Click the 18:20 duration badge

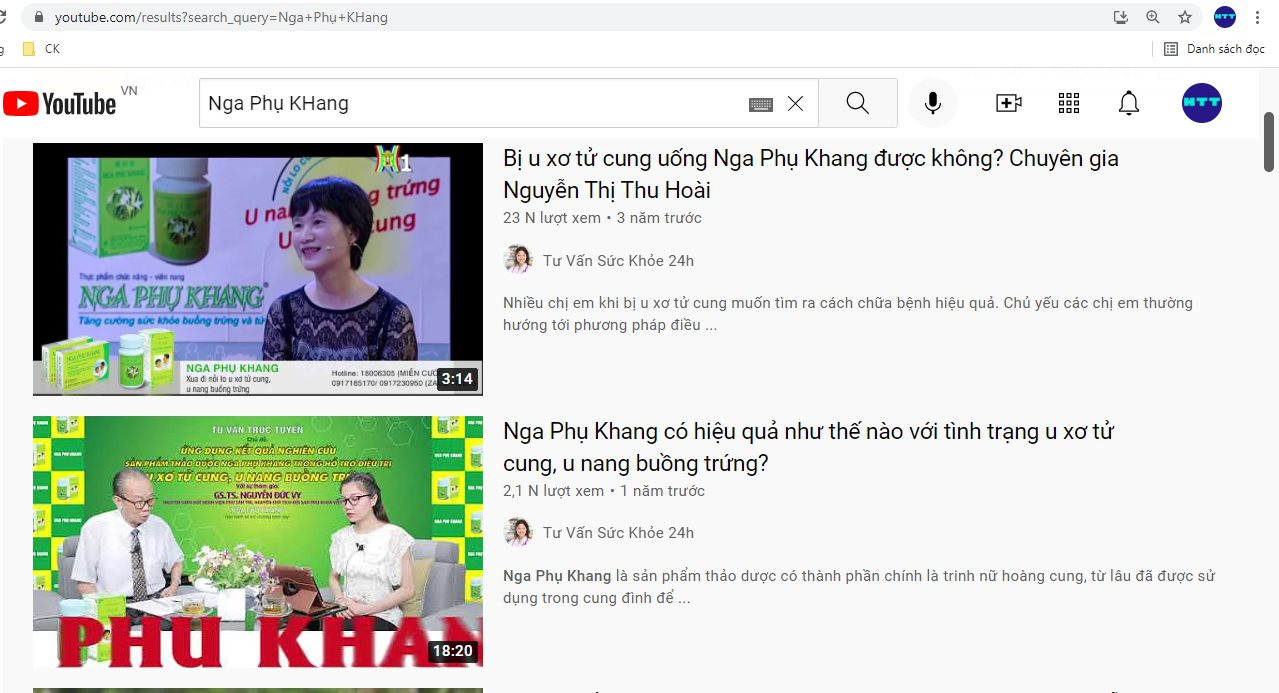pyautogui.click(x=452, y=651)
